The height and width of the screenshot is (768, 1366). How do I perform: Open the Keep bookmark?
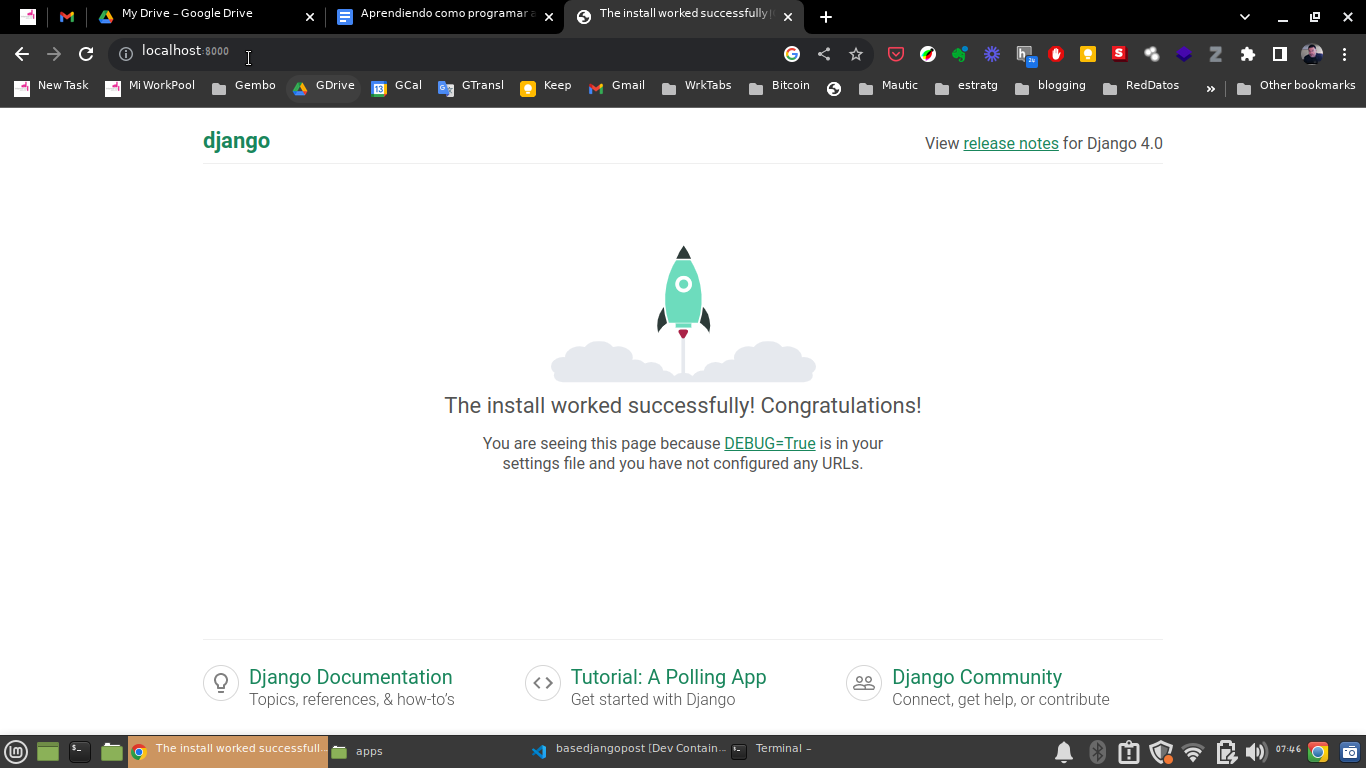point(546,87)
